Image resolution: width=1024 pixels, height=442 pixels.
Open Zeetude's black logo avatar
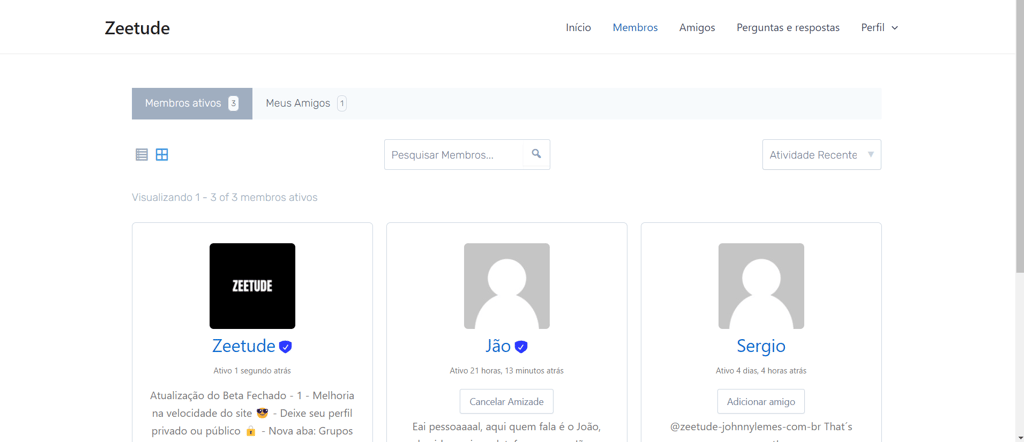[252, 286]
